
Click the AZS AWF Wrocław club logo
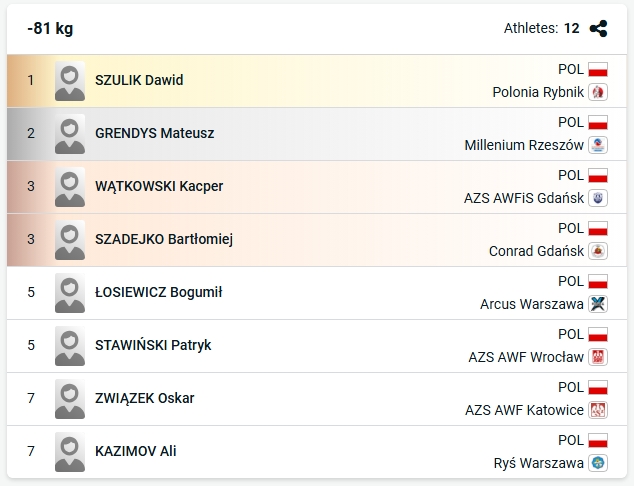[598, 357]
